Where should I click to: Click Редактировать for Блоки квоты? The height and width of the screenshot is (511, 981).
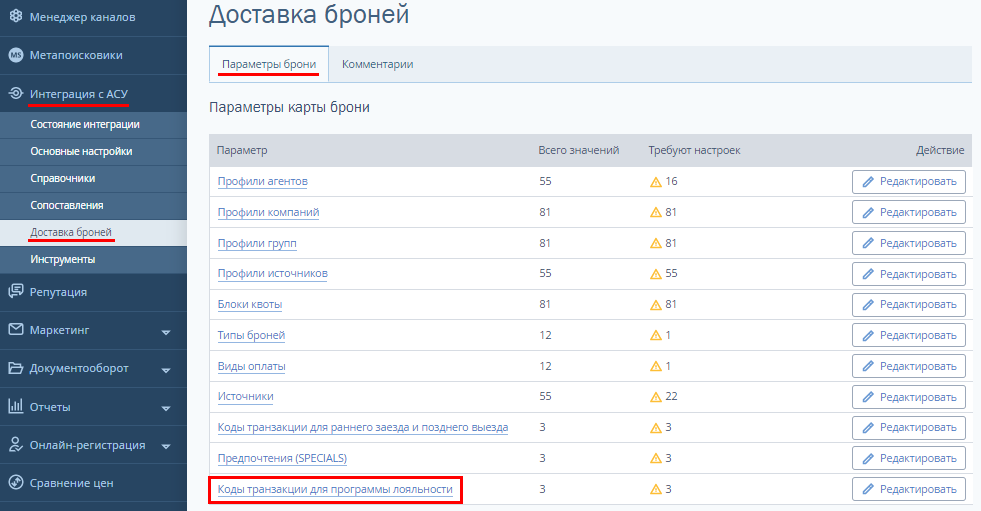click(x=908, y=304)
